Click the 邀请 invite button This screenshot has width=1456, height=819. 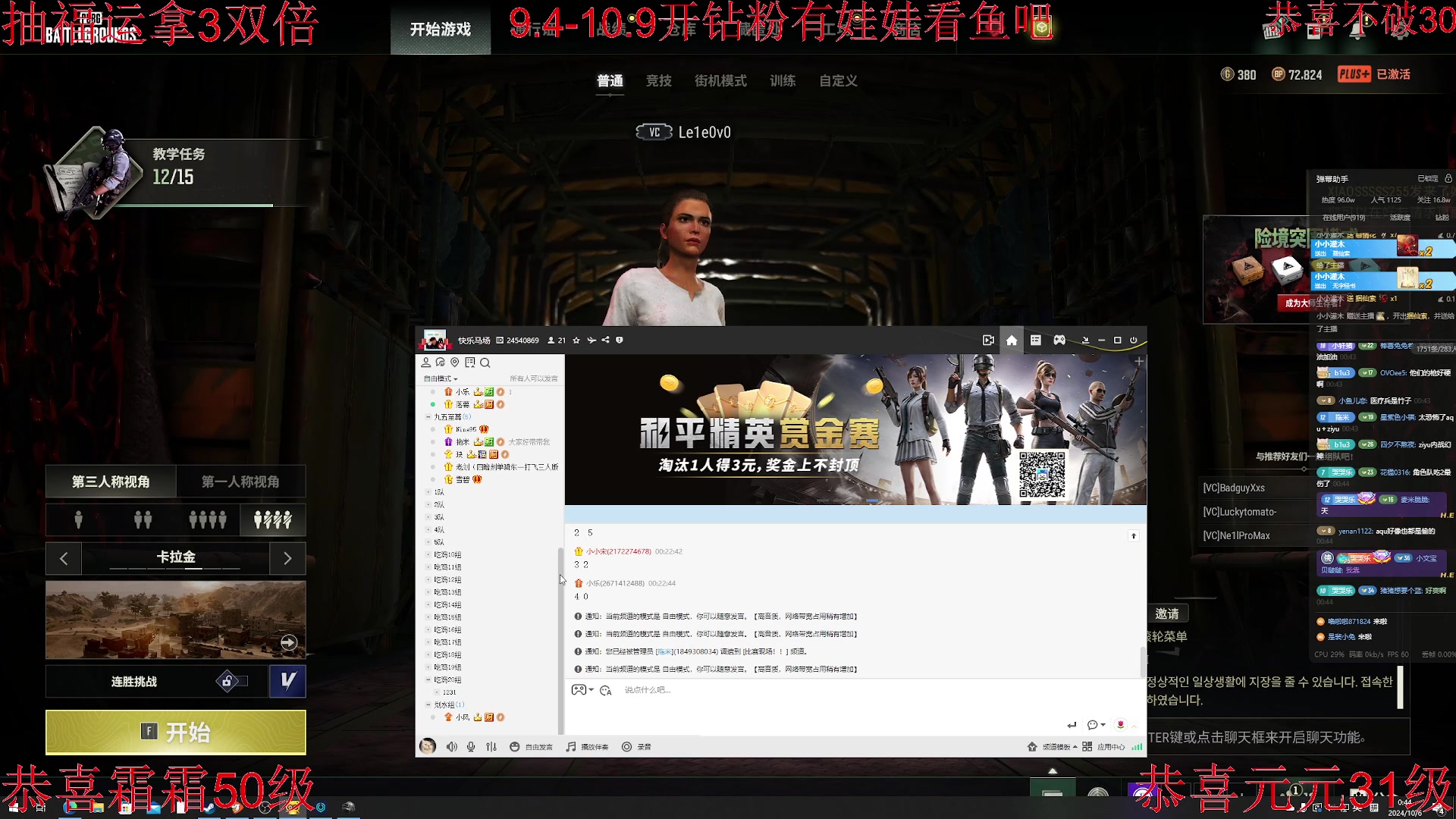[x=1167, y=613]
